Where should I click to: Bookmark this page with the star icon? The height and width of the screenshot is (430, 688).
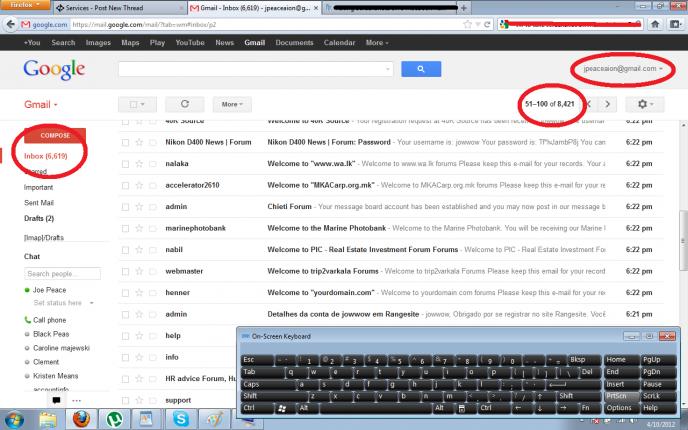click(x=468, y=25)
